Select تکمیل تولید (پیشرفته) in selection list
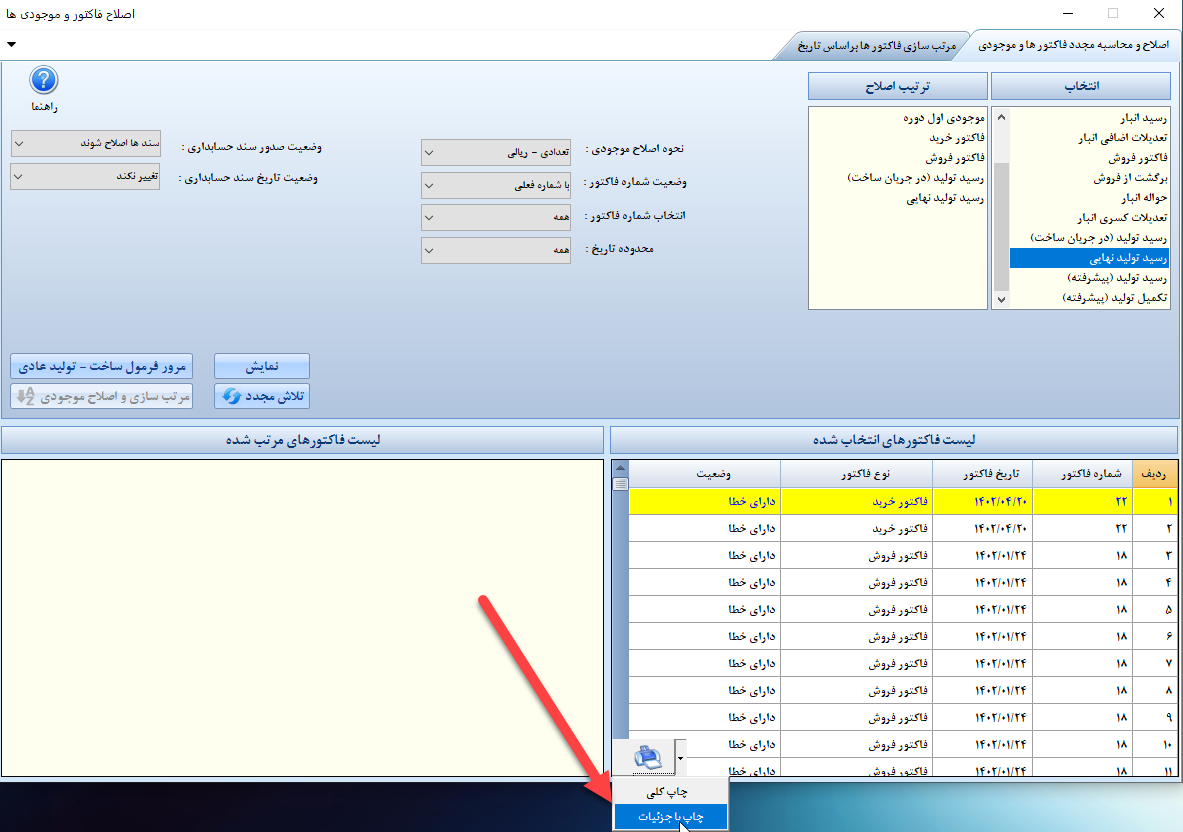 pos(1089,298)
